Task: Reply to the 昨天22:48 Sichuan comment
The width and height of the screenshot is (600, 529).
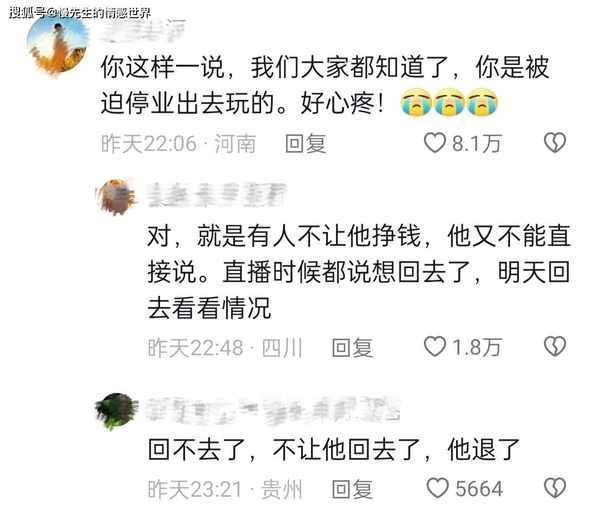Action: (352, 348)
